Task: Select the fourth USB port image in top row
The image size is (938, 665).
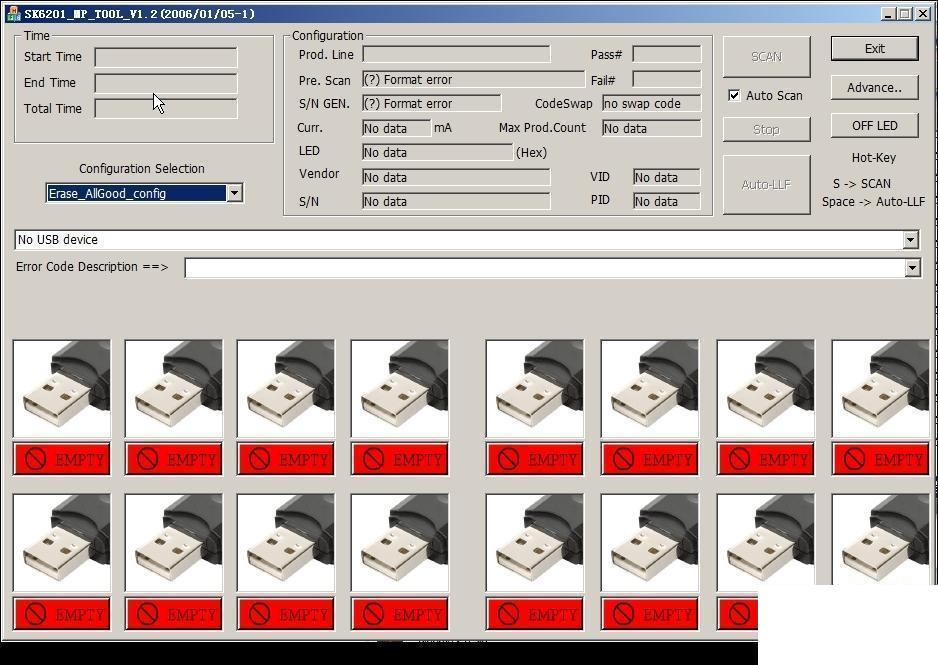Action: coord(400,389)
